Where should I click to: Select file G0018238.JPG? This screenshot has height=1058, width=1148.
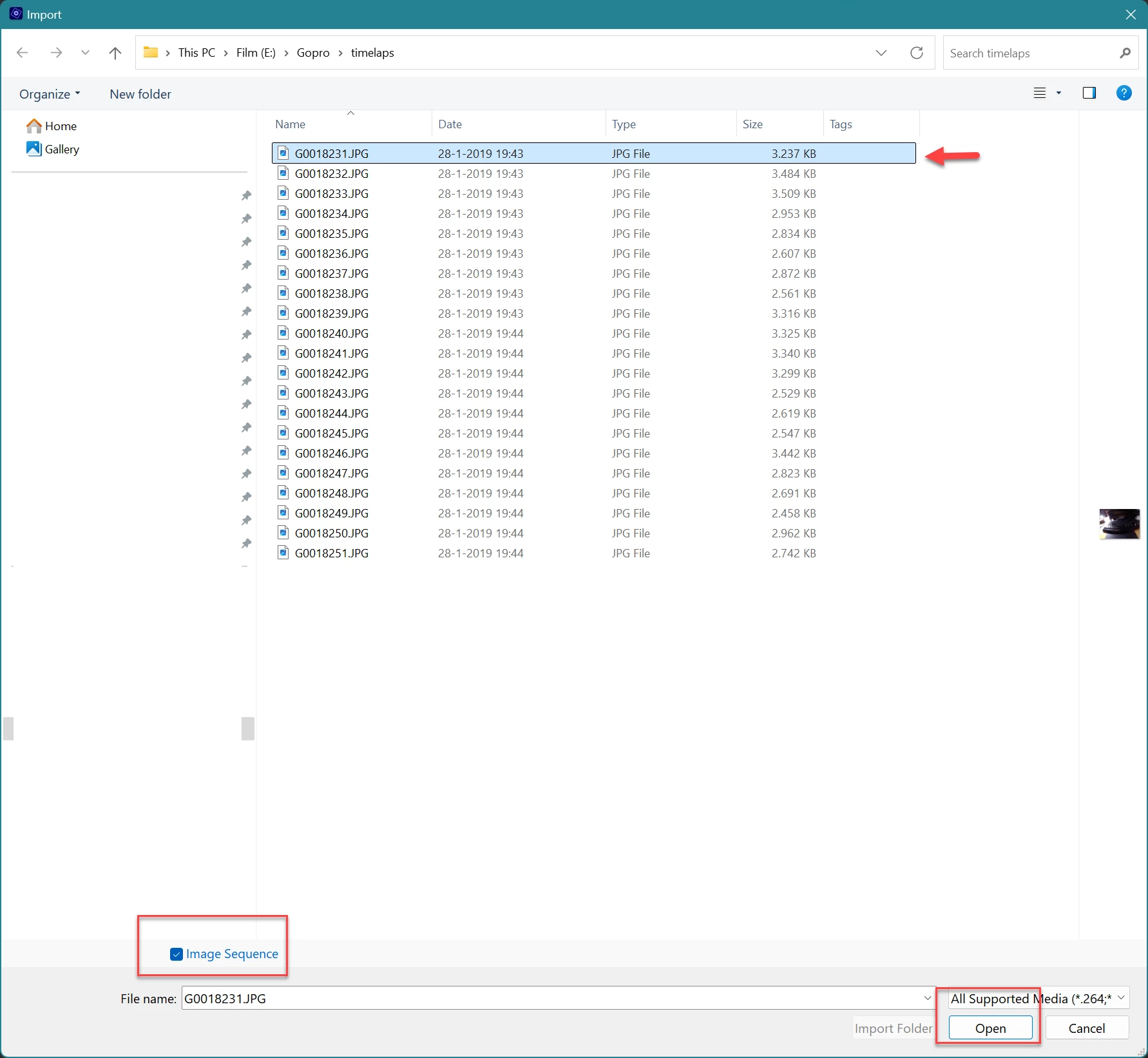593,293
